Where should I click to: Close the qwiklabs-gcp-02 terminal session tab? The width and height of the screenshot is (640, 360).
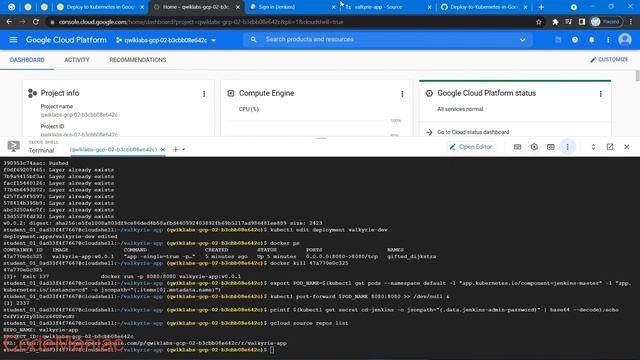tap(163, 149)
